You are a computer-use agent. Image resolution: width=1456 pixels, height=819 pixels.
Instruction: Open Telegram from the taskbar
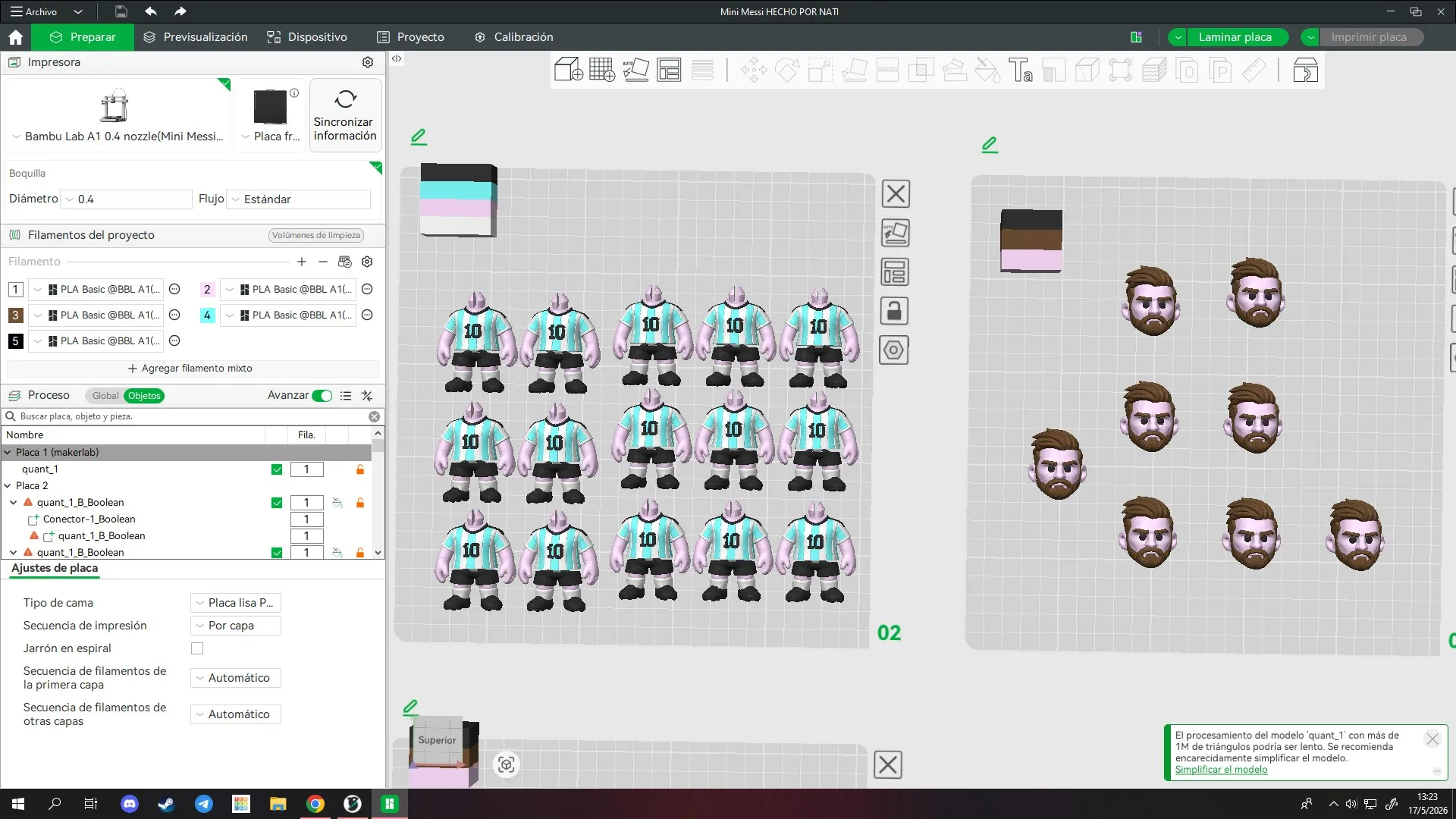[204, 804]
